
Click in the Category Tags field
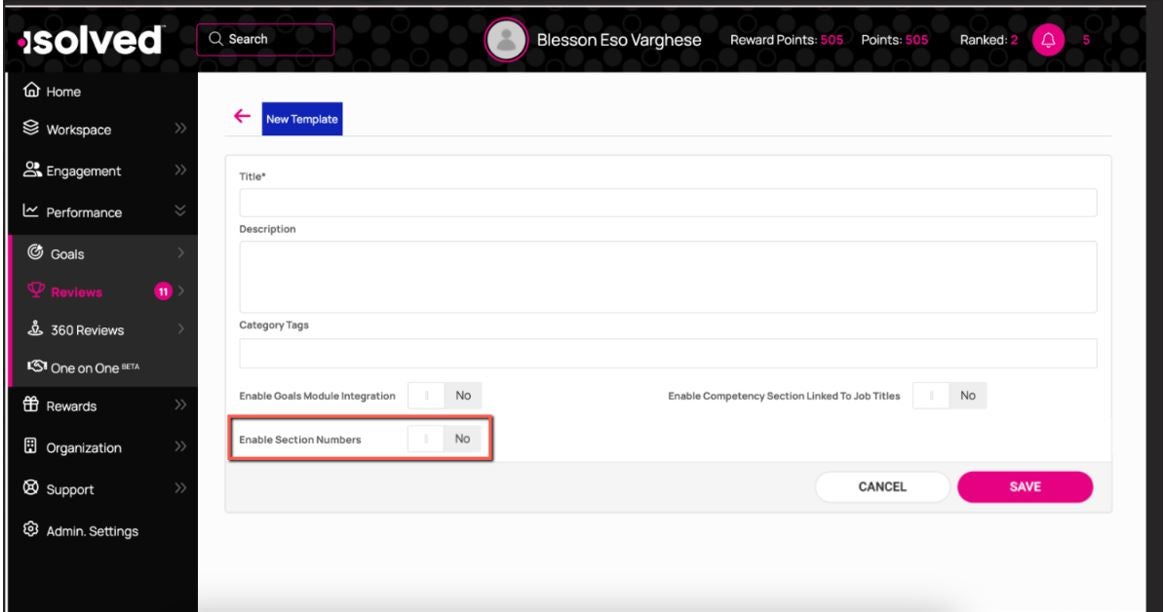pyautogui.click(x=668, y=354)
